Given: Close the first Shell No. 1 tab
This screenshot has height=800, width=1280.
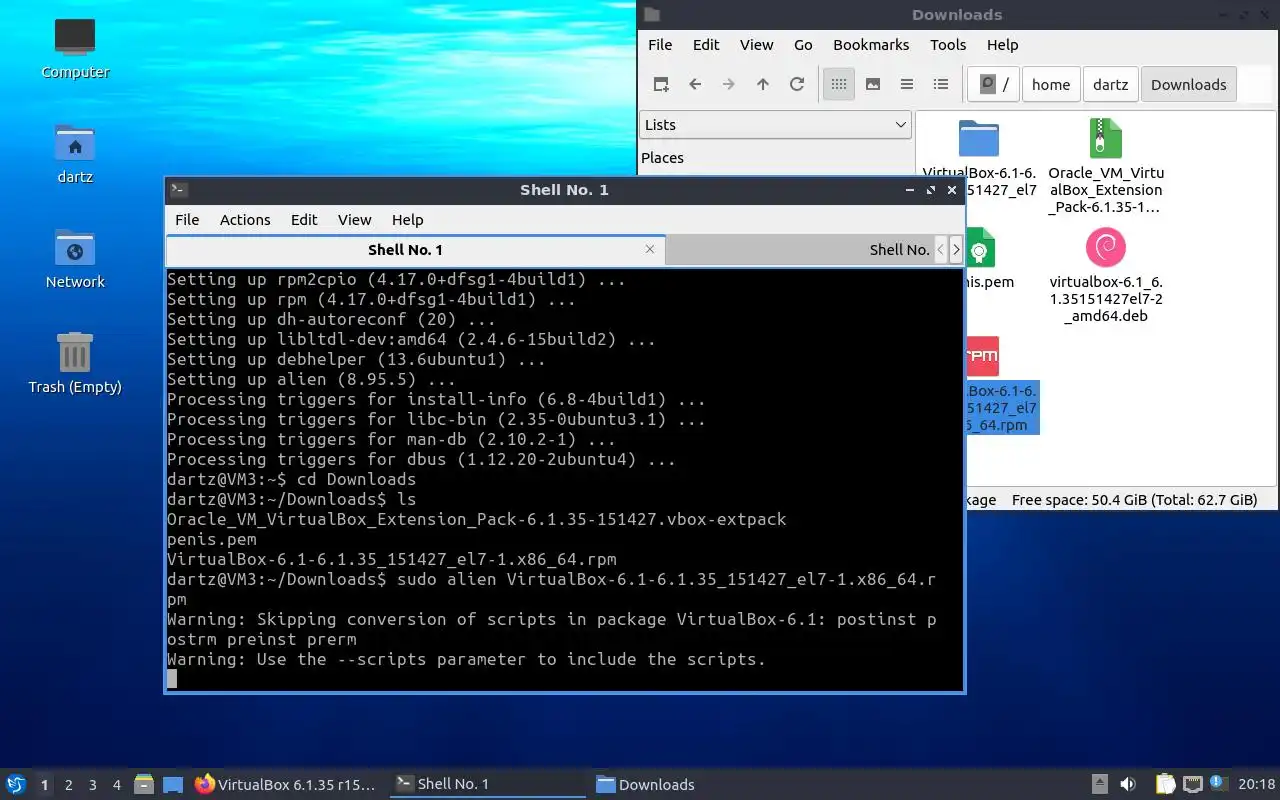Looking at the screenshot, I should tap(650, 249).
